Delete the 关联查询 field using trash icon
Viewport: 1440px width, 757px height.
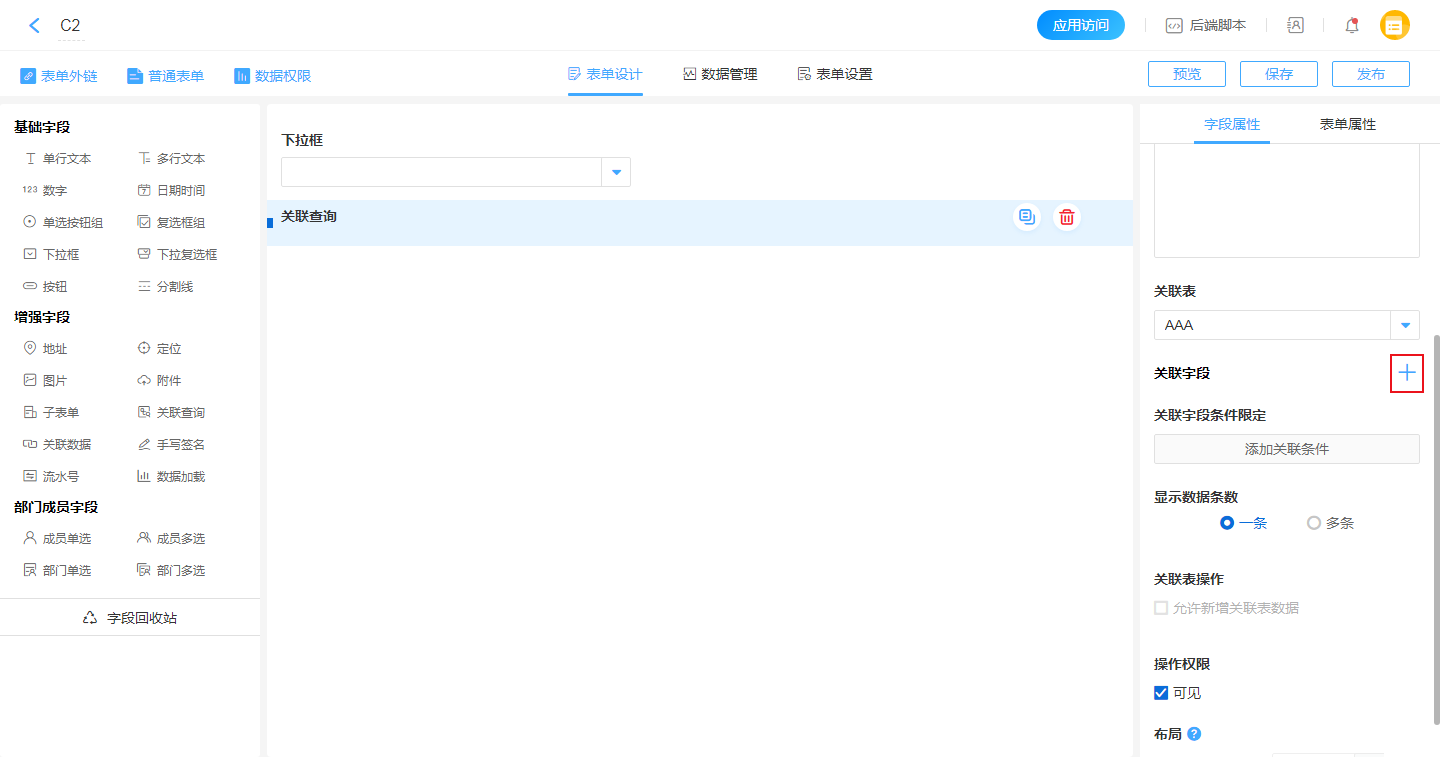(1067, 217)
